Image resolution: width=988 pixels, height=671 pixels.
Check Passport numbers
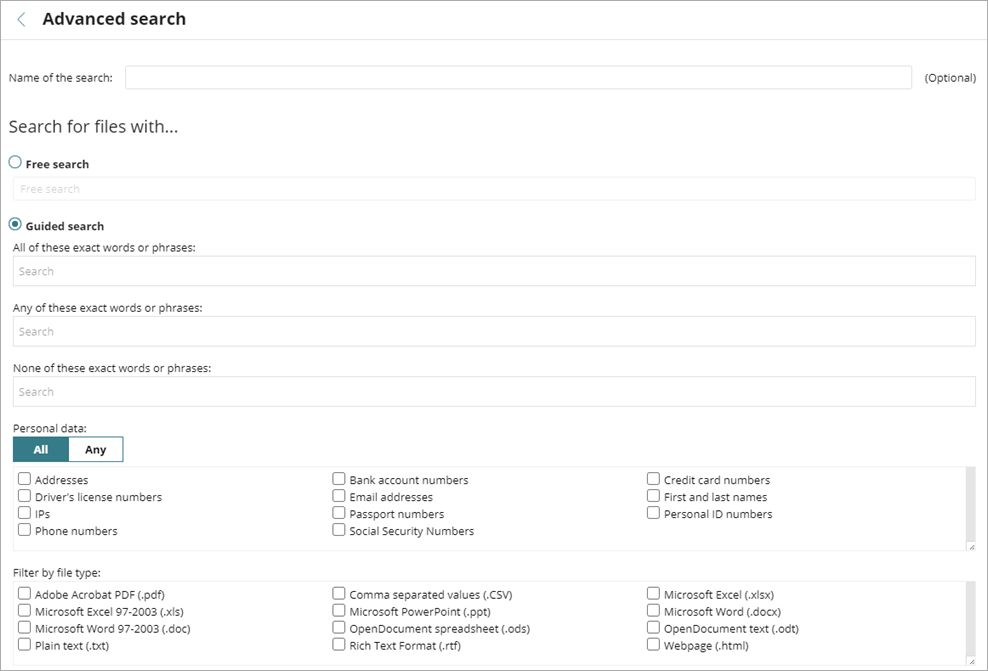338,513
